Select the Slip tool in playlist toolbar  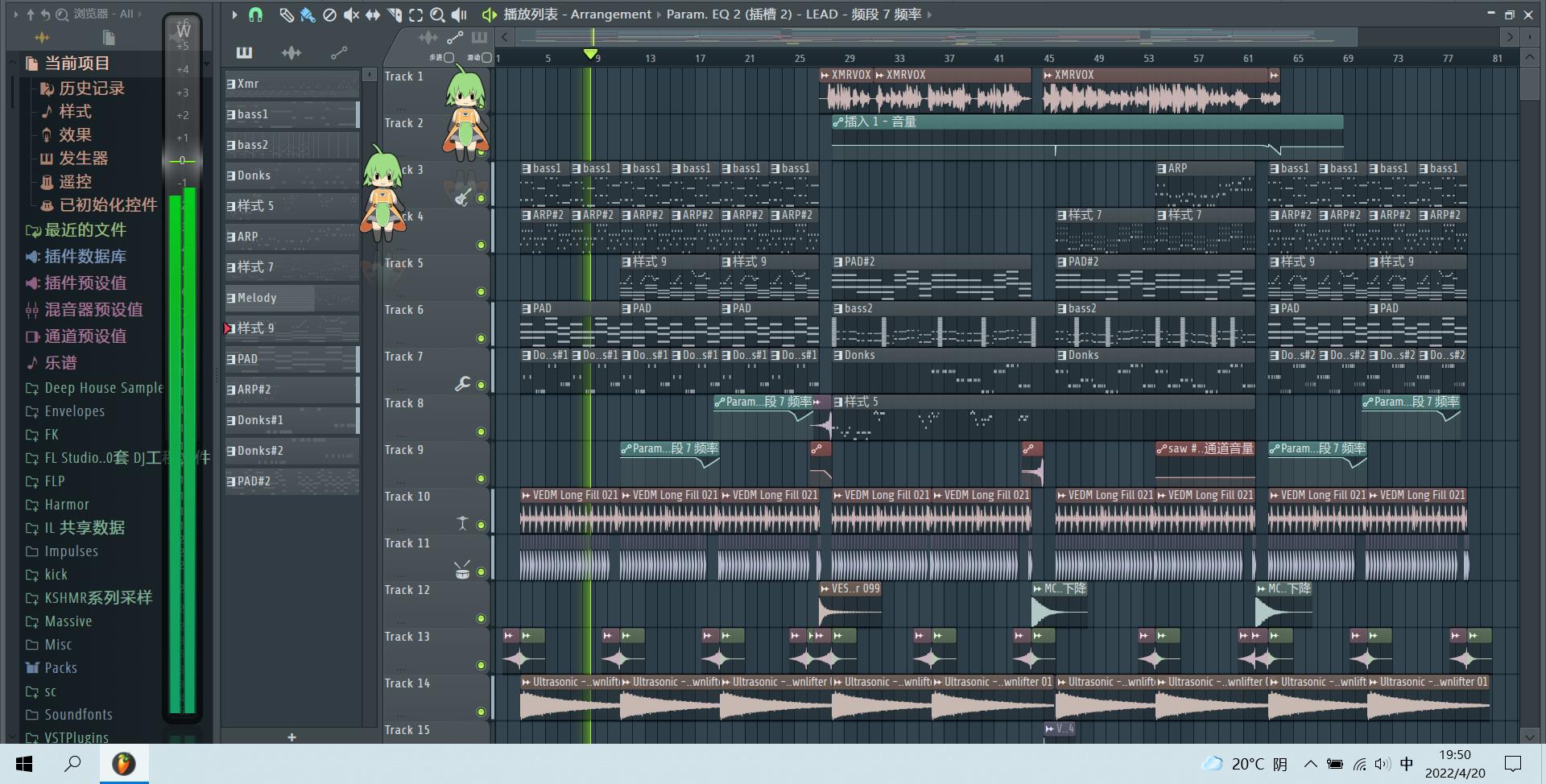[373, 14]
